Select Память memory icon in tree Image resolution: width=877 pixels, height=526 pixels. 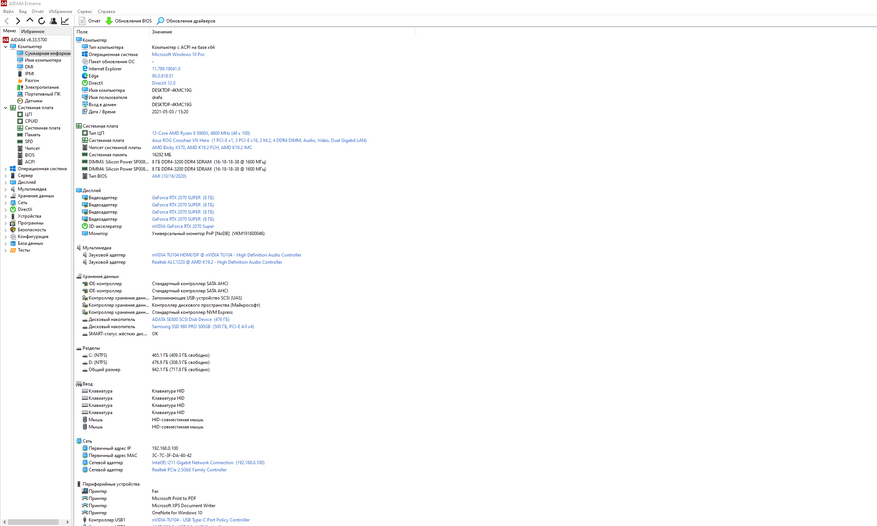[20, 135]
